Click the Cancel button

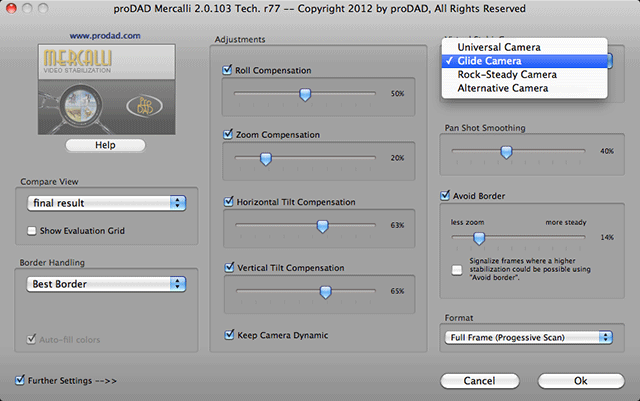click(x=480, y=381)
